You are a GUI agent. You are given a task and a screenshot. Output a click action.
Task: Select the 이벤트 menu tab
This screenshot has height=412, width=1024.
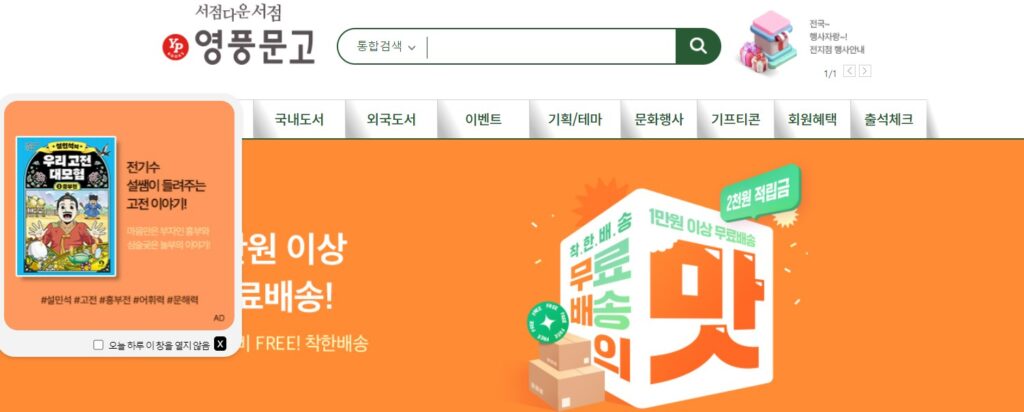(x=483, y=119)
